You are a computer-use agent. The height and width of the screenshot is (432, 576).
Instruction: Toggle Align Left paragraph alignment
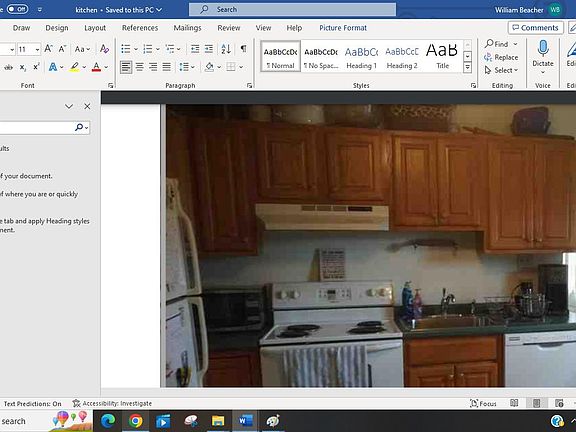click(x=126, y=67)
